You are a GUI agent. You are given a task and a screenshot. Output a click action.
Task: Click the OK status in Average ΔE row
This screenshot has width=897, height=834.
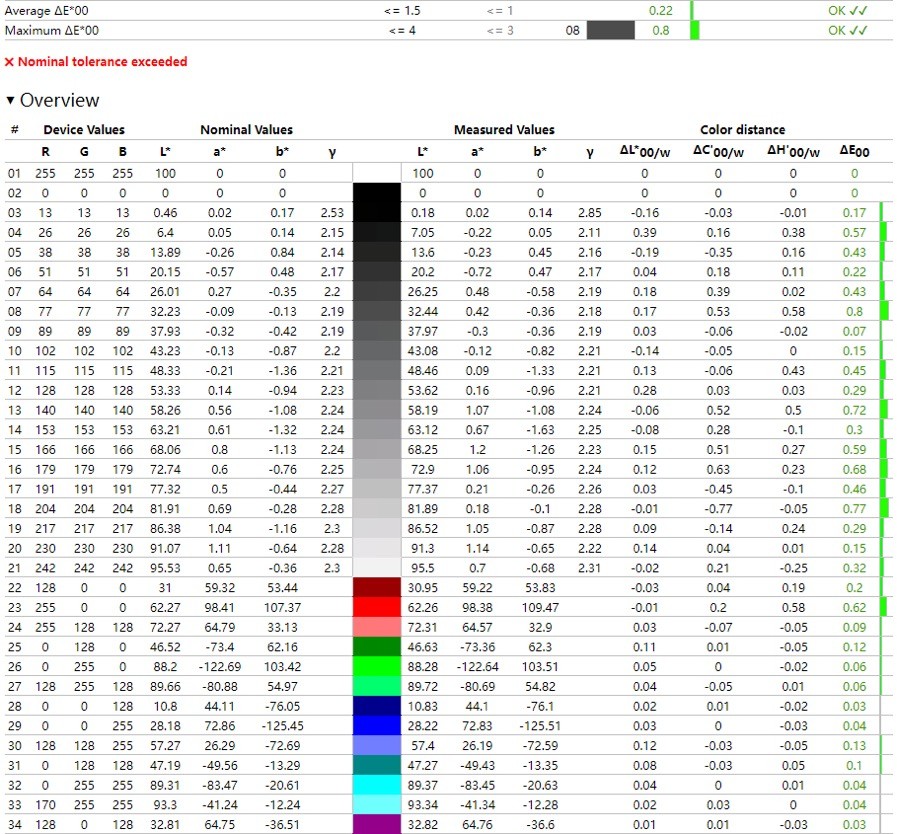[848, 10]
